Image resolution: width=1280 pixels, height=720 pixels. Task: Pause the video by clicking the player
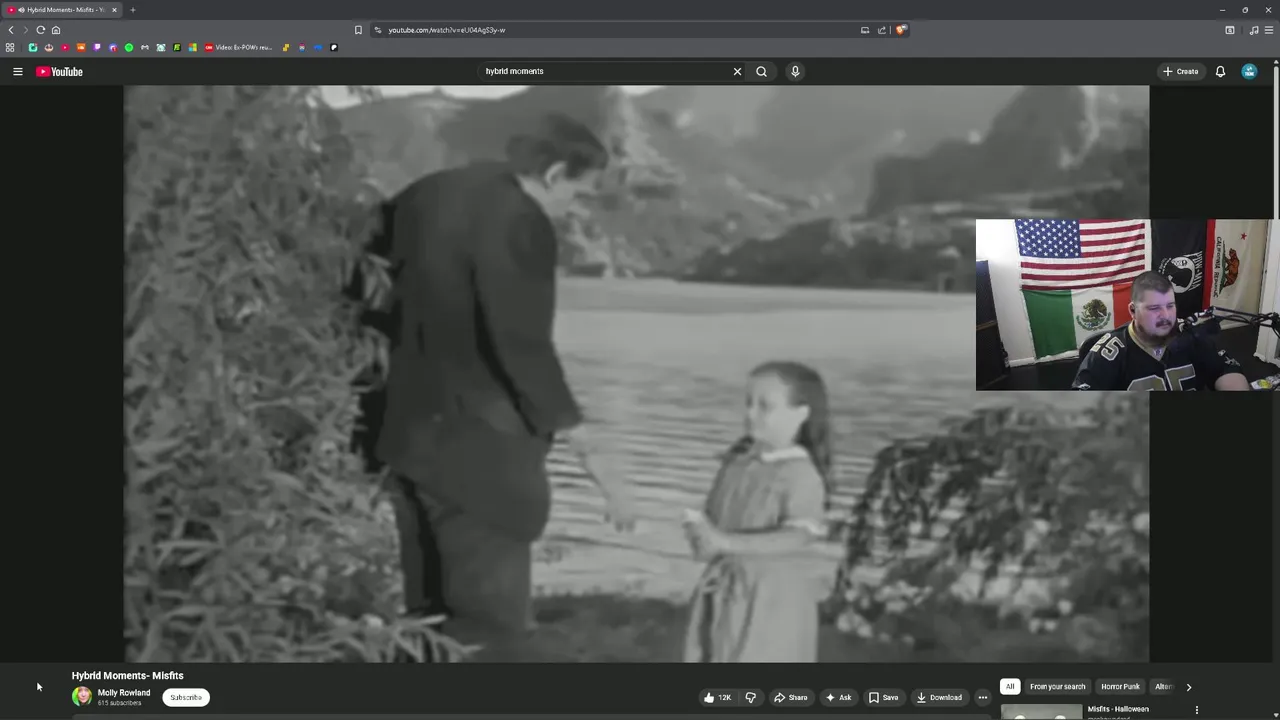click(x=636, y=373)
